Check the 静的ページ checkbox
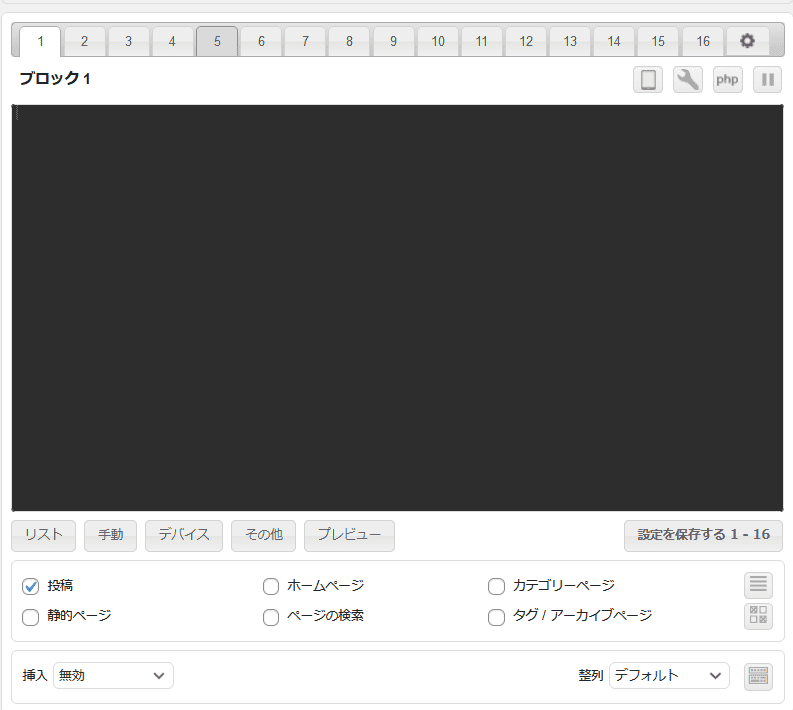 30,617
